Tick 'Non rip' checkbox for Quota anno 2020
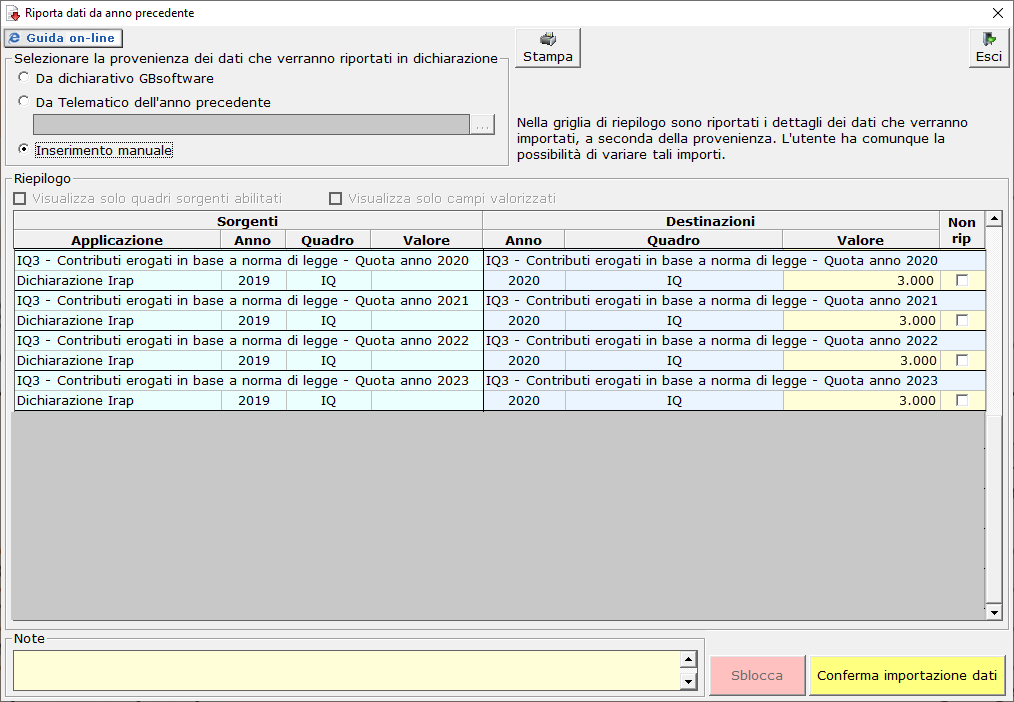Screen dimensions: 1014x702 962,281
